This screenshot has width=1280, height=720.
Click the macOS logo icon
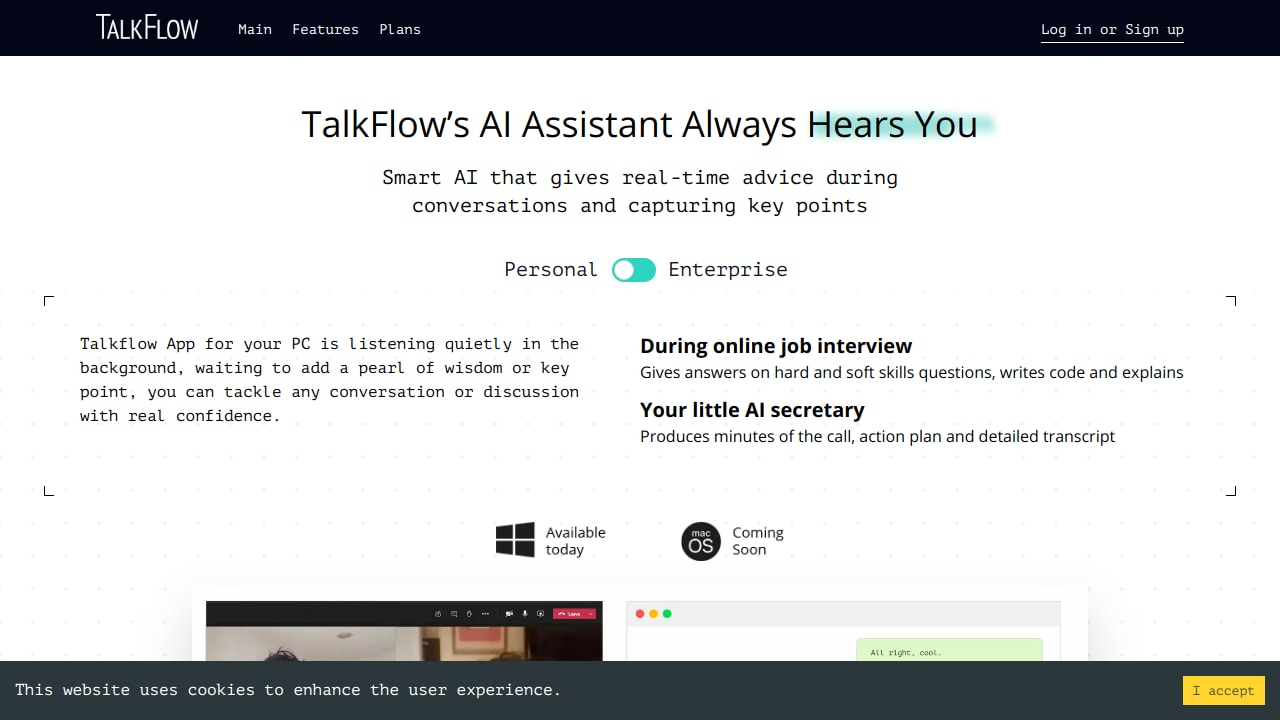[701, 541]
